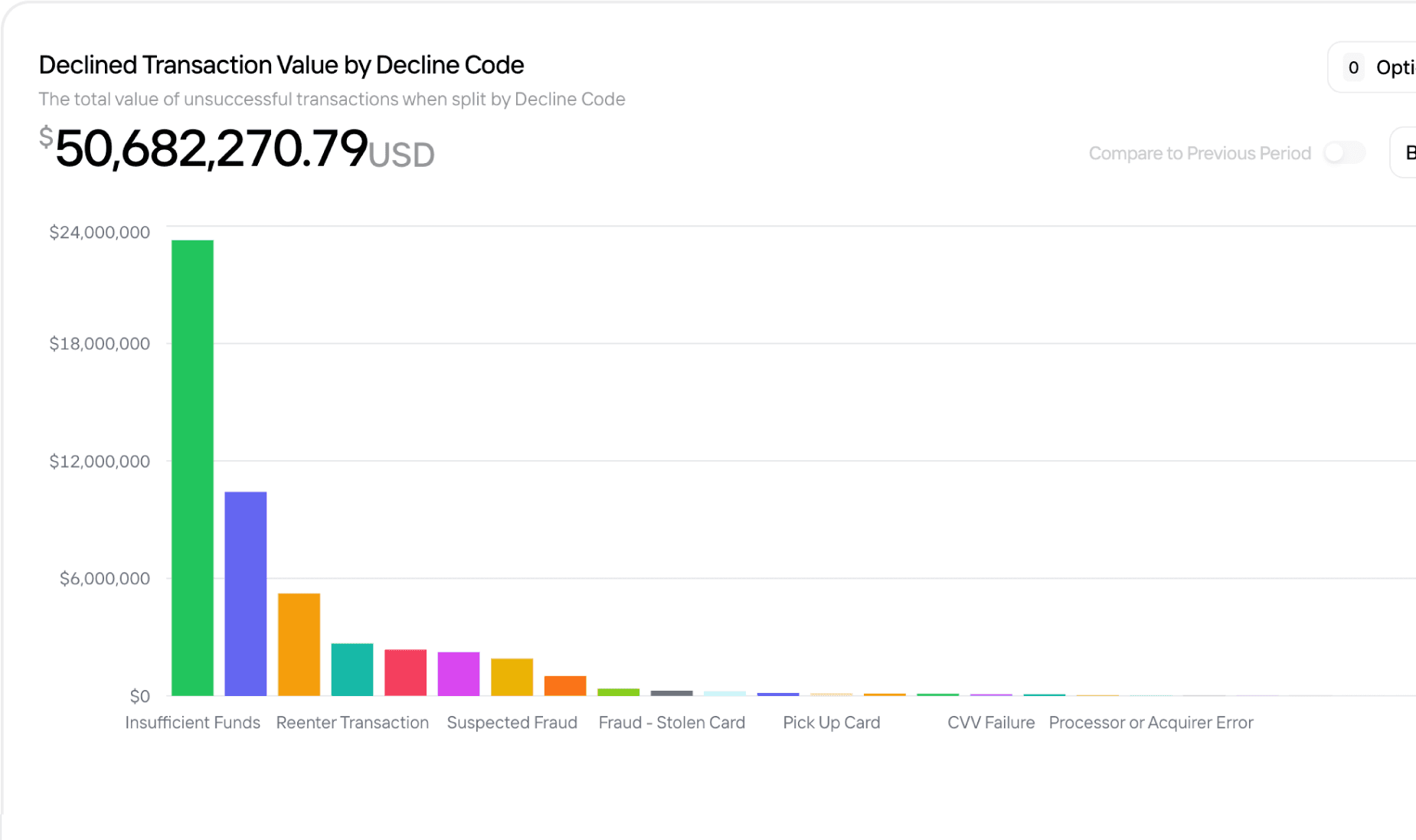Click the Fraud - Stolen Card label

tap(672, 722)
